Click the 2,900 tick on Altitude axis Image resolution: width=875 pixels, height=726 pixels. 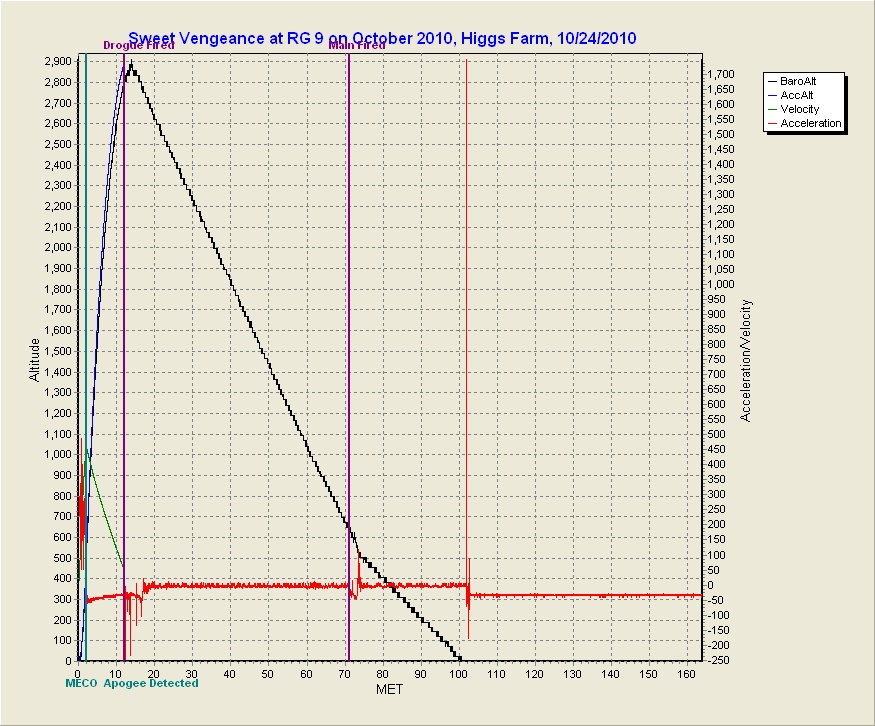coord(56,61)
